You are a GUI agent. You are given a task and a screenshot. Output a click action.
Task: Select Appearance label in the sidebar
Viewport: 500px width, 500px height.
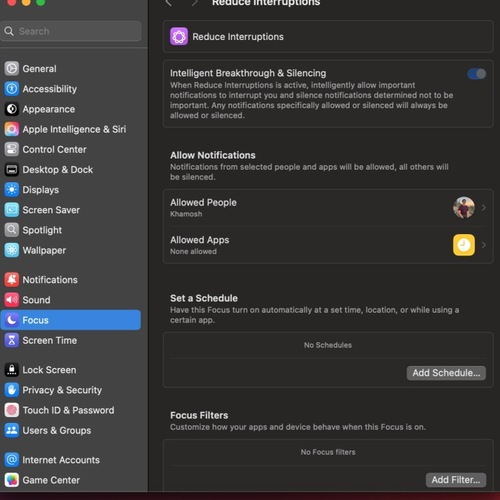point(49,109)
